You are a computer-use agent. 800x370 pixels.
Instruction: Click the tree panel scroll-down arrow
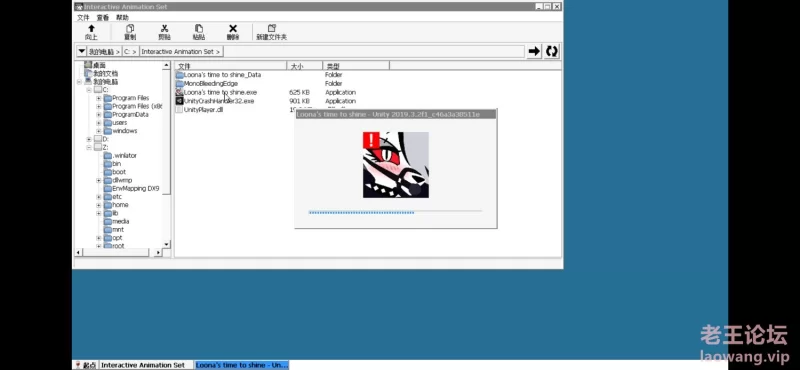point(166,244)
